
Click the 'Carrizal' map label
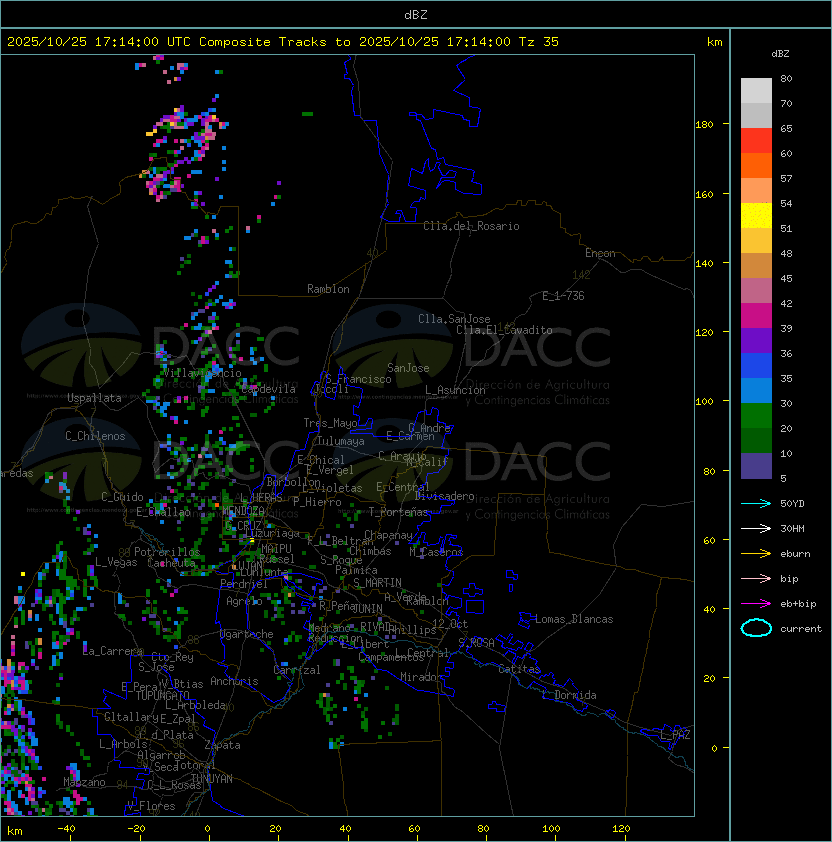[x=296, y=670]
